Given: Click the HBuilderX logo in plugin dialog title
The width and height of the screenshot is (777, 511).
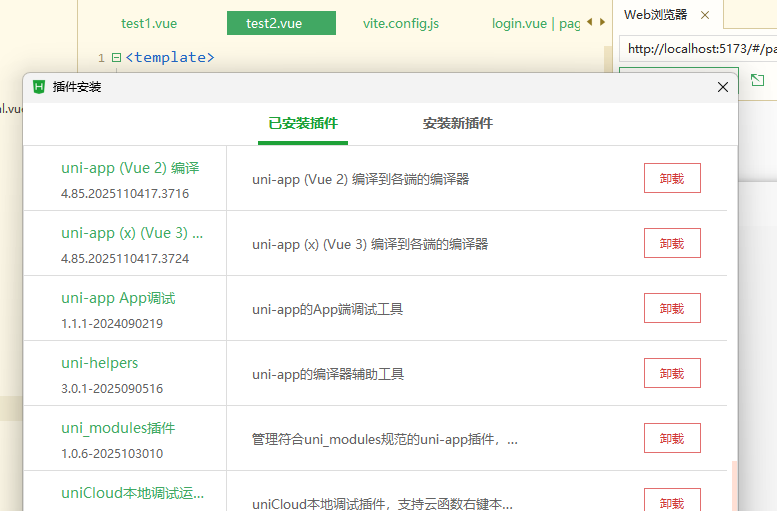Looking at the screenshot, I should [39, 87].
